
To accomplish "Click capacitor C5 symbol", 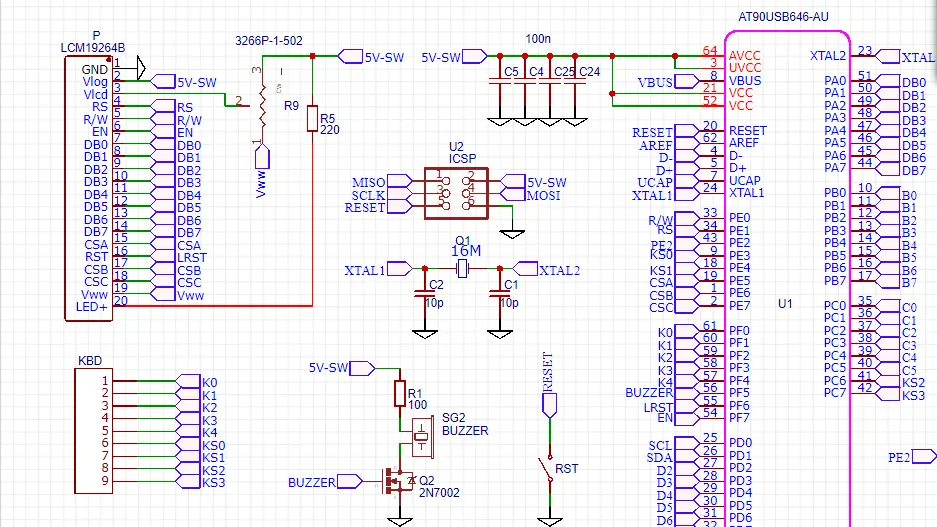I will (500, 81).
